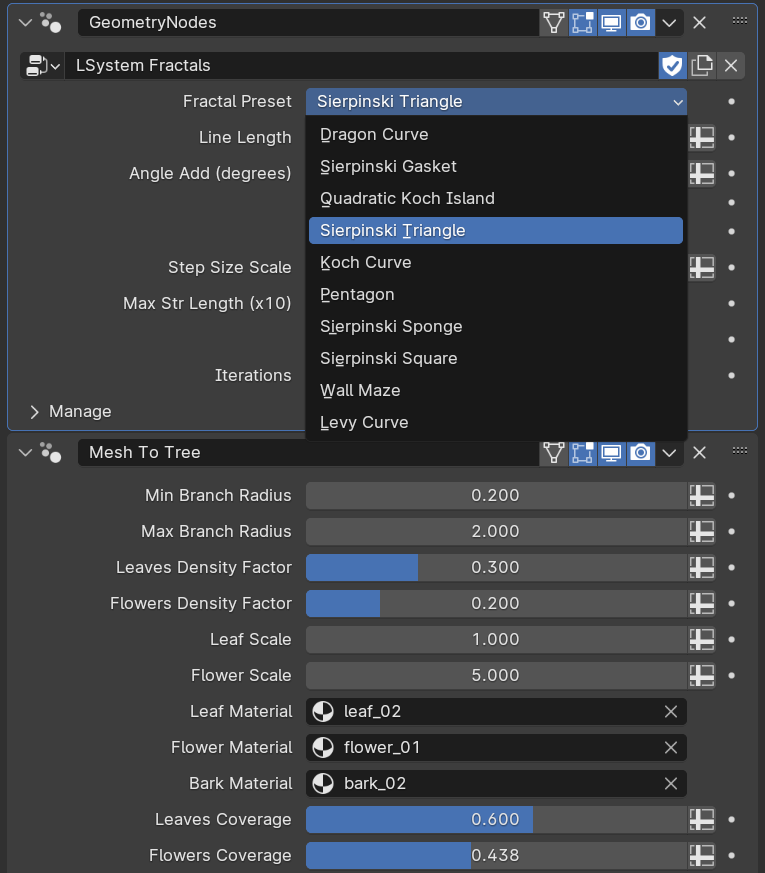Clear the Leaf Material field
The image size is (765, 873).
[x=671, y=712]
